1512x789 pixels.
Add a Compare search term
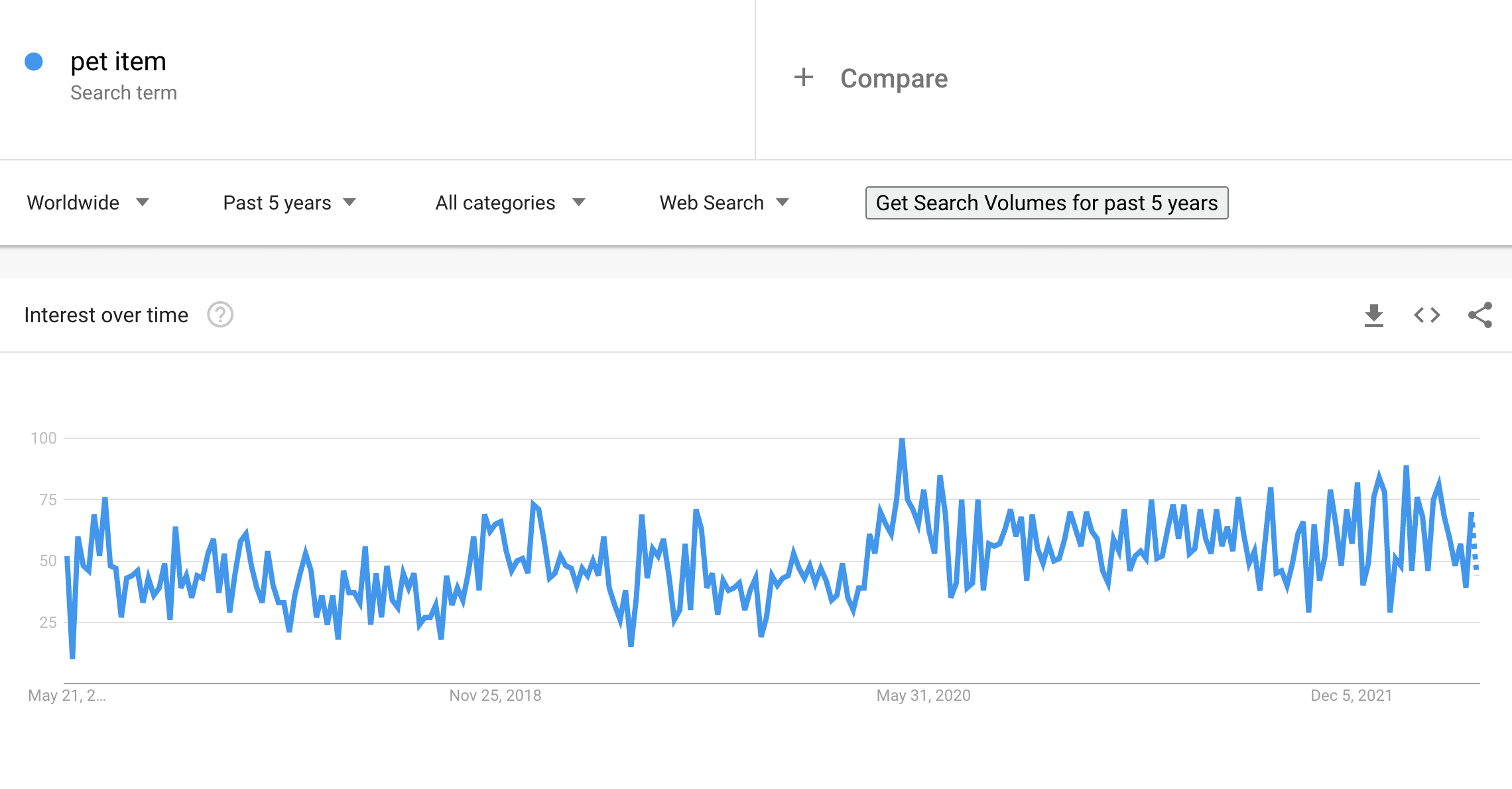click(894, 78)
